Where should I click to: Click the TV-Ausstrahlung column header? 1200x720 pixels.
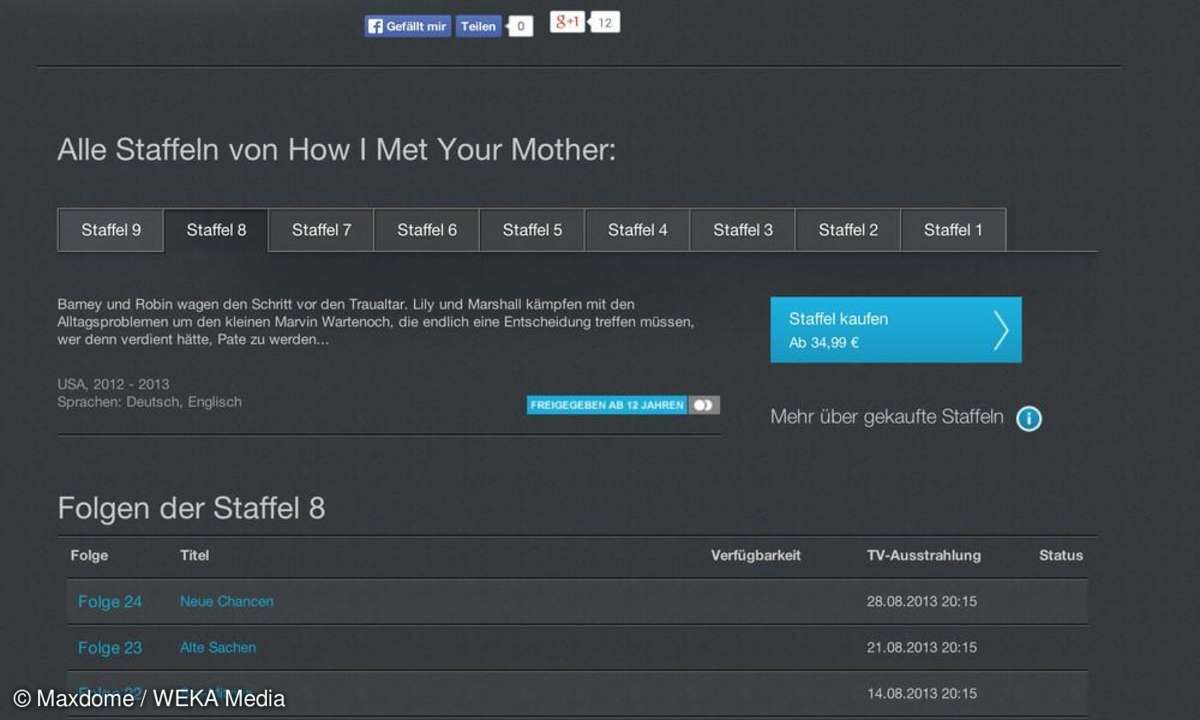click(924, 555)
